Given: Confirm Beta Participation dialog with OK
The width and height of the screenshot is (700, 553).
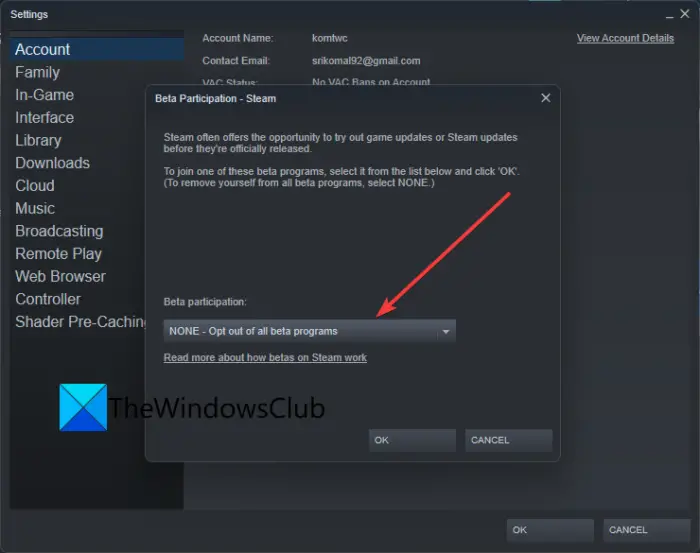Looking at the screenshot, I should coord(412,441).
